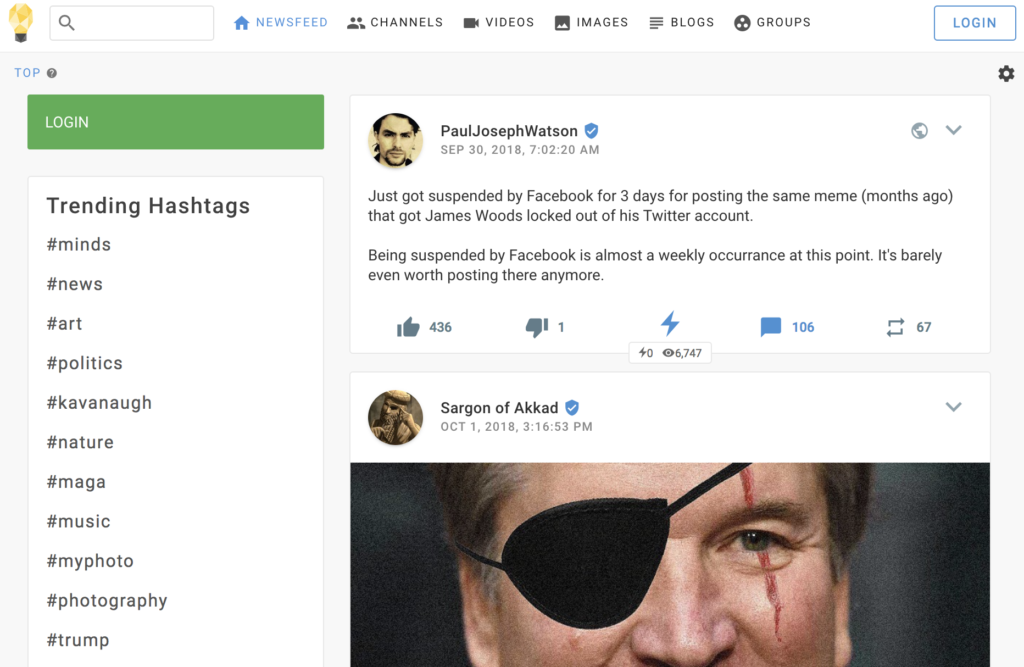This screenshot has height=667, width=1024.
Task: Open Sargon of Akkad's profile avatar
Action: pos(395,417)
